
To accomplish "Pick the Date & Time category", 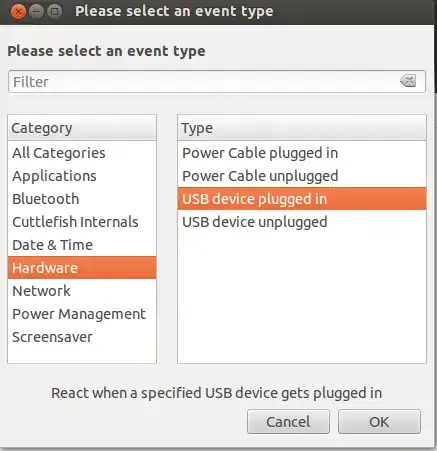I will click(82, 245).
